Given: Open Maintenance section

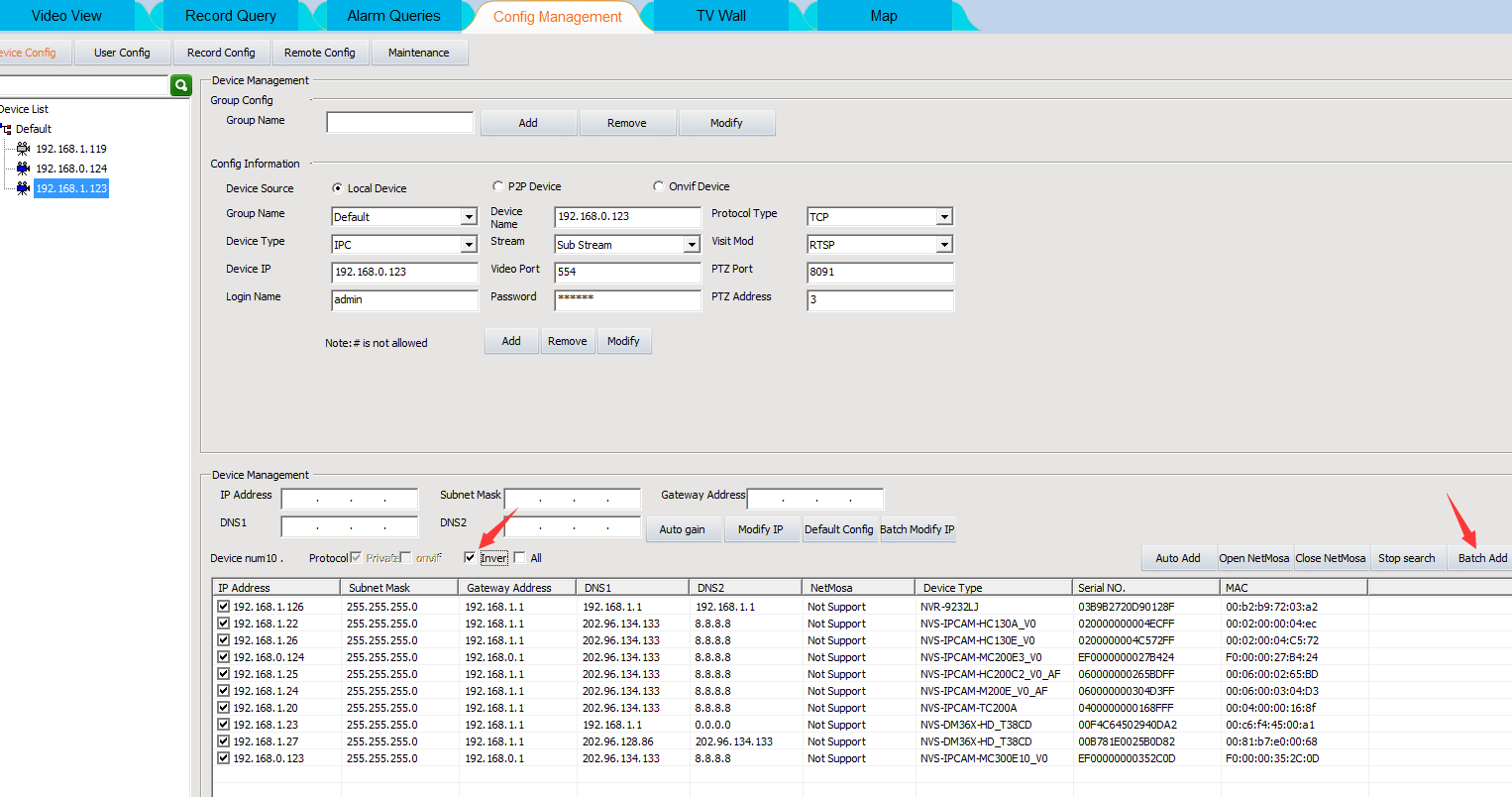Looking at the screenshot, I should pos(419,53).
